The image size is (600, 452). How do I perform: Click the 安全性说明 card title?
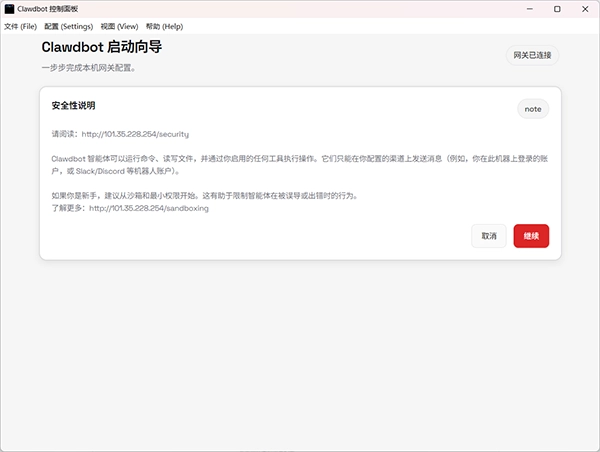pos(74,106)
